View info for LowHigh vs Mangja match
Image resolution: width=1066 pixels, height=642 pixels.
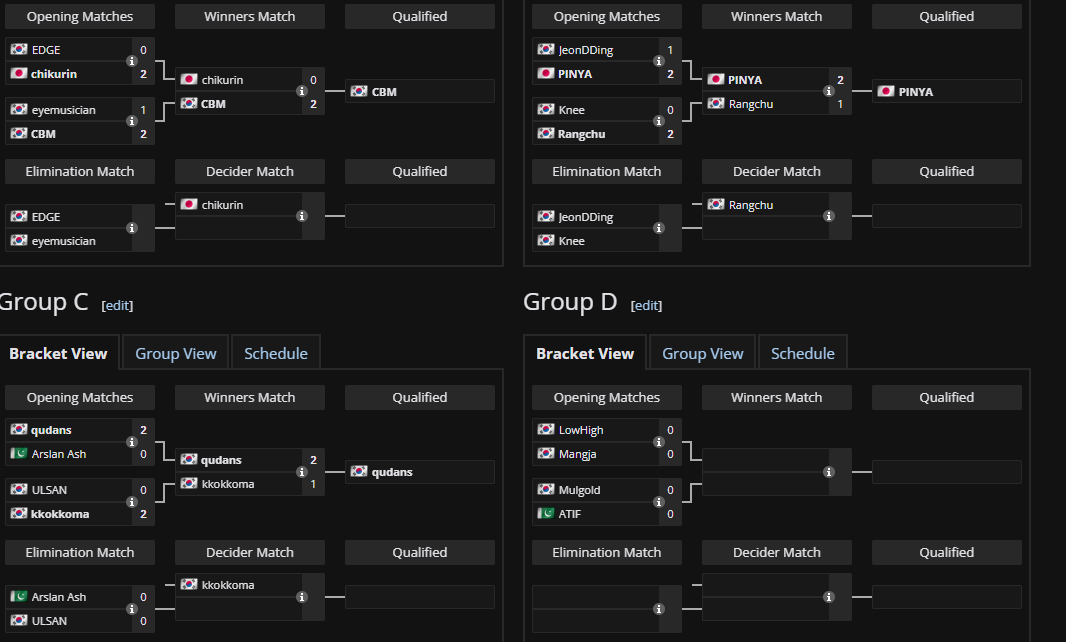[659, 442]
